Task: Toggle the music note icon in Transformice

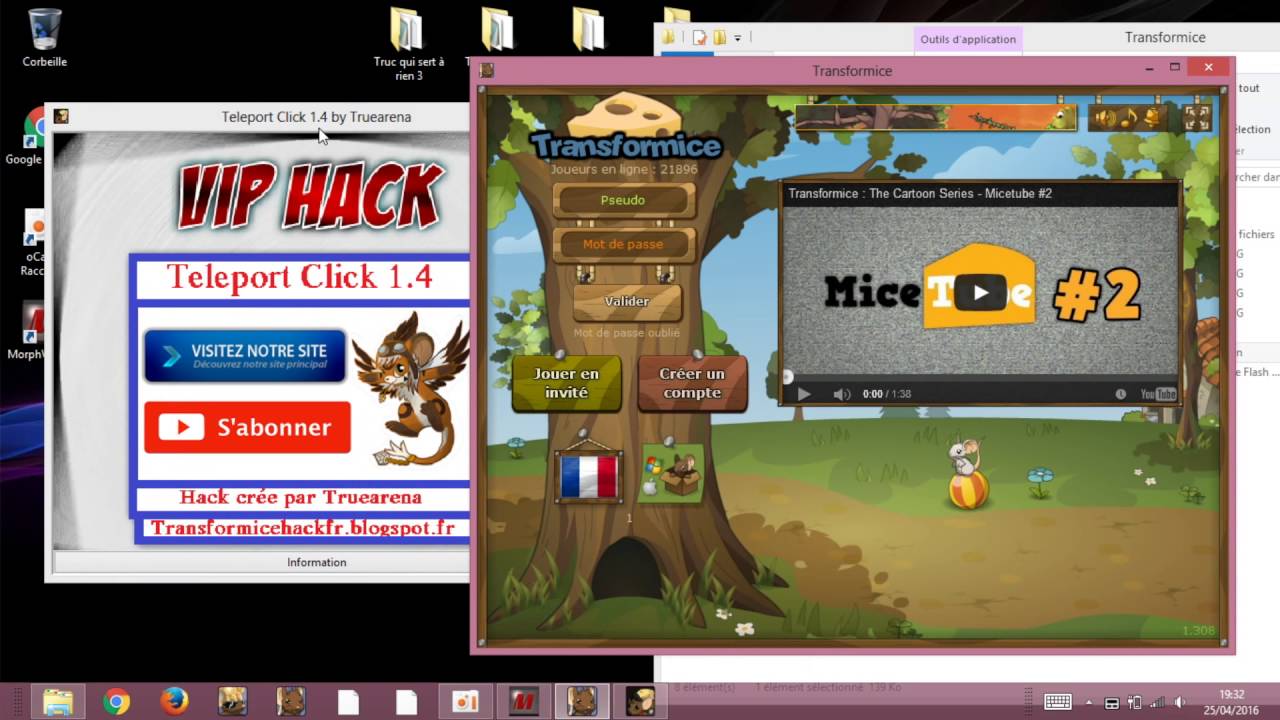Action: pyautogui.click(x=1128, y=118)
